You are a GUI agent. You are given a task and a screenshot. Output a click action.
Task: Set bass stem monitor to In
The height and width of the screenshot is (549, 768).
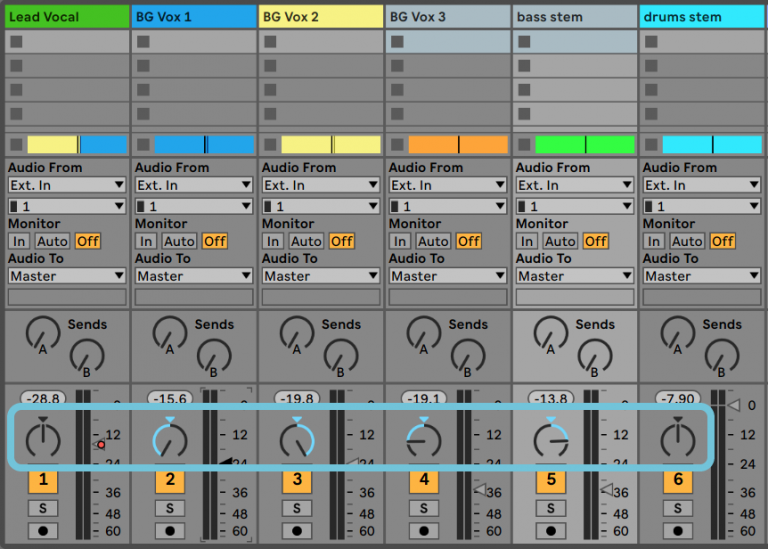point(527,241)
